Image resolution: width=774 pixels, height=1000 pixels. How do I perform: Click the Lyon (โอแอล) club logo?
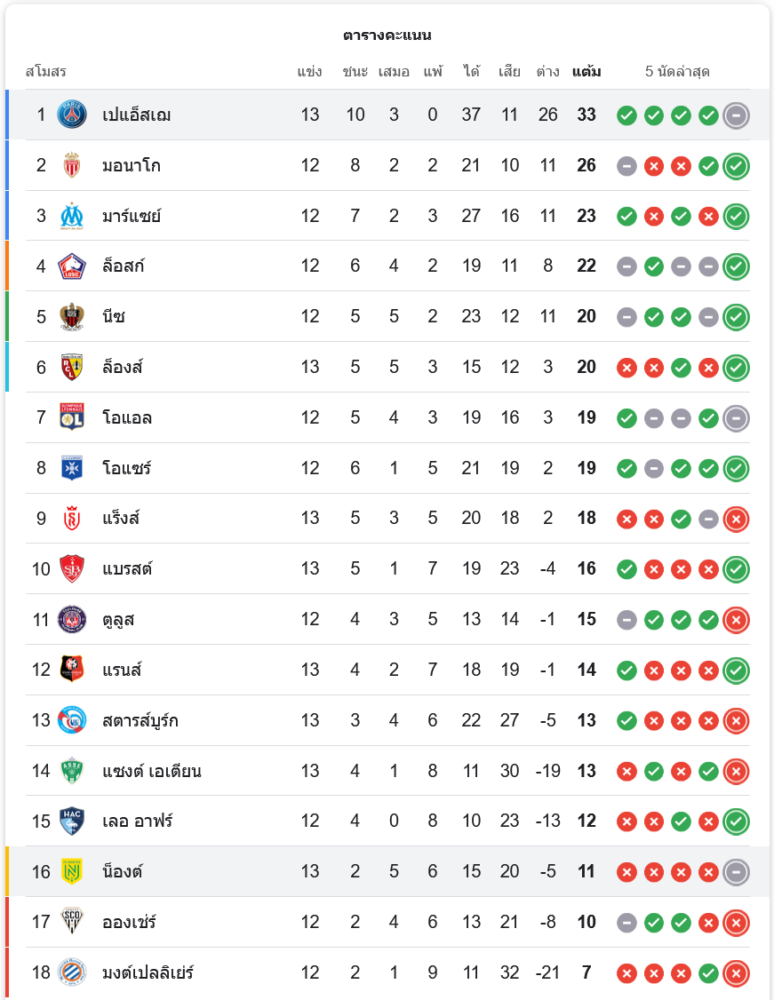point(72,417)
